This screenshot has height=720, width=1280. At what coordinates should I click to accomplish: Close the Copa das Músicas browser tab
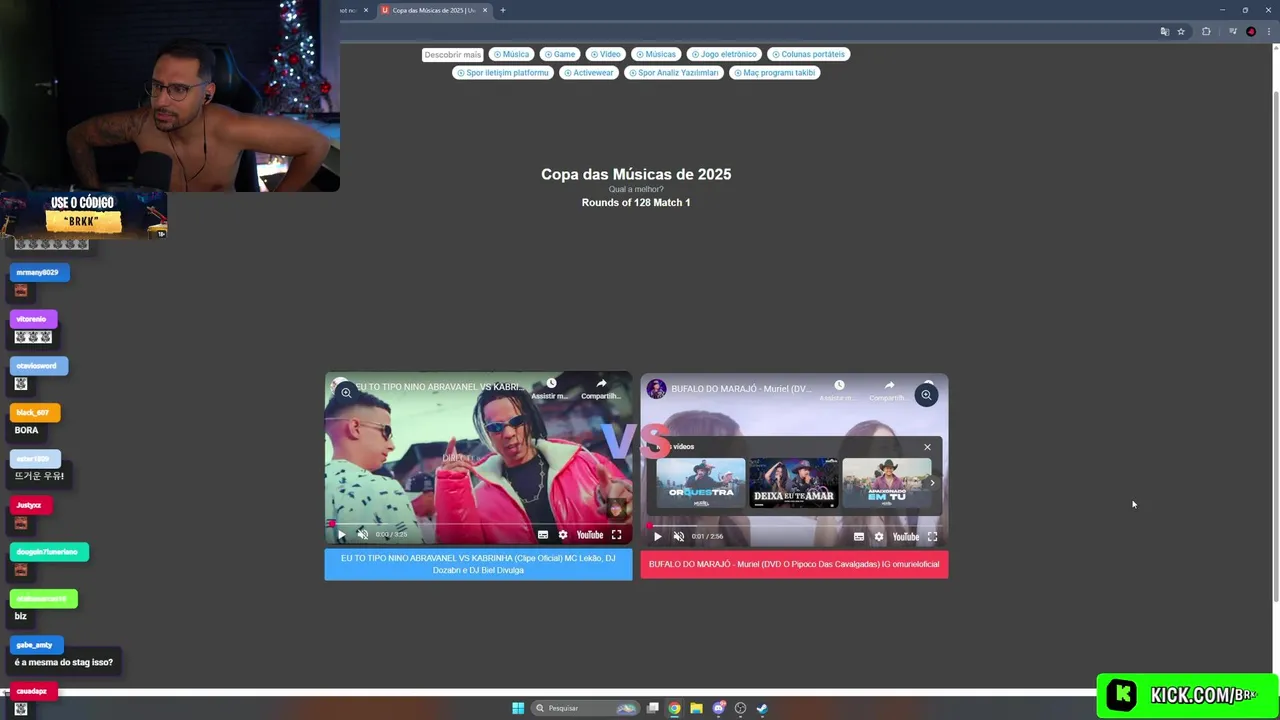click(485, 10)
